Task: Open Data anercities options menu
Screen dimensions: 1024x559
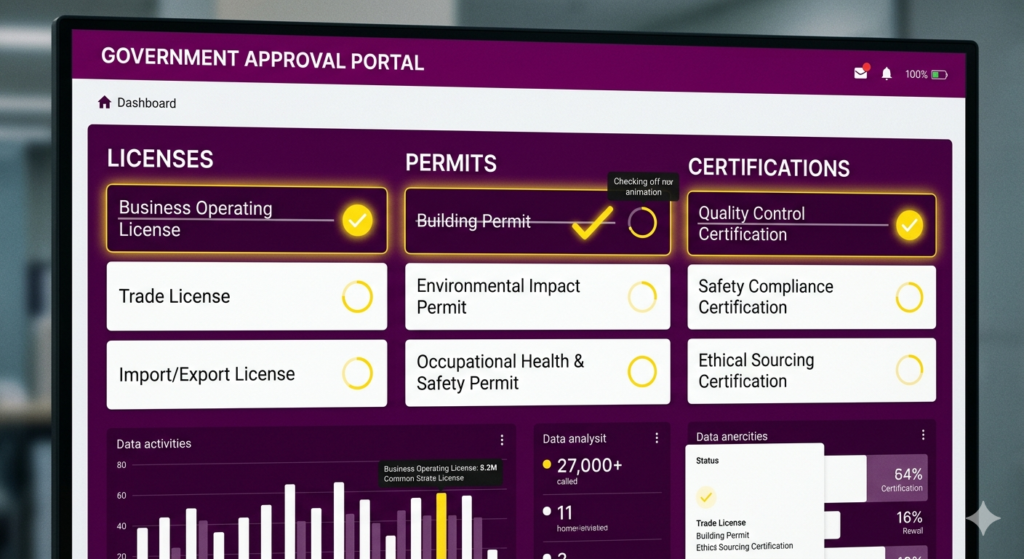Action: pos(923,435)
